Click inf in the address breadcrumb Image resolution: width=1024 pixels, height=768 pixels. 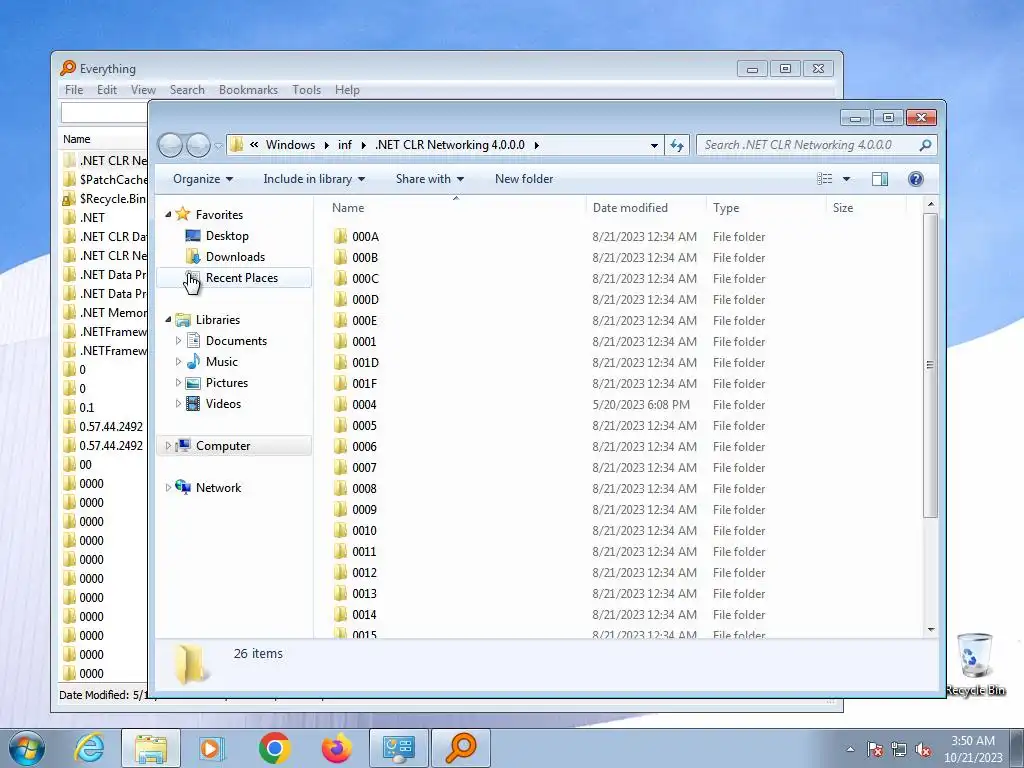coord(345,145)
